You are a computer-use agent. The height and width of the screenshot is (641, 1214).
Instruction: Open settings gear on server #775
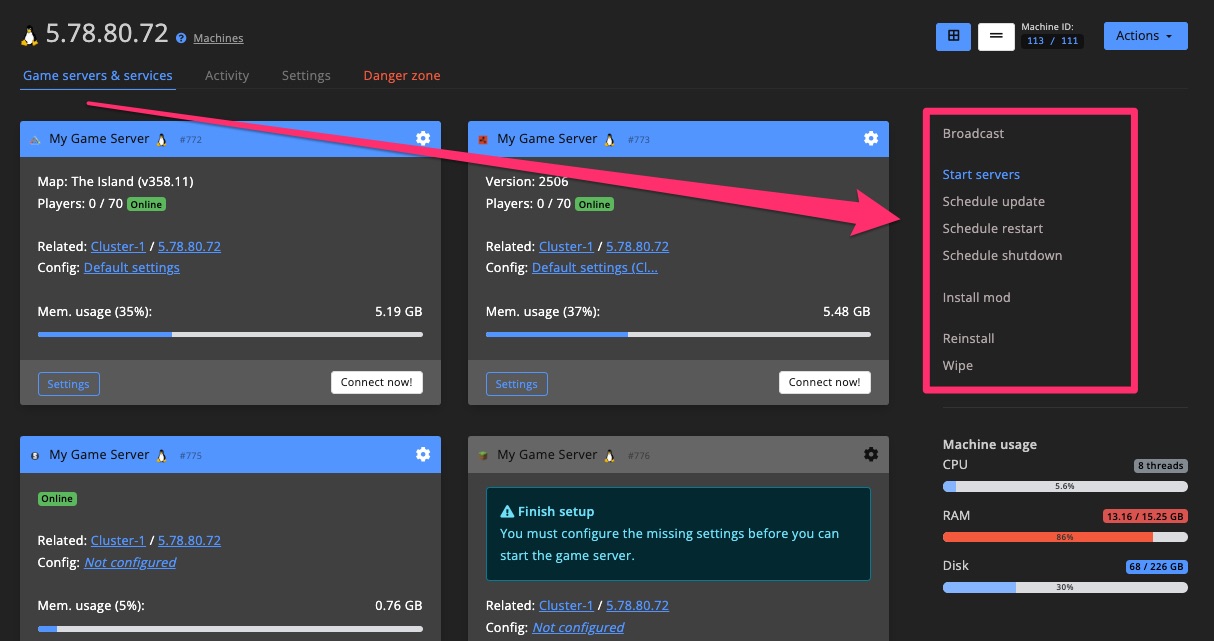click(423, 453)
